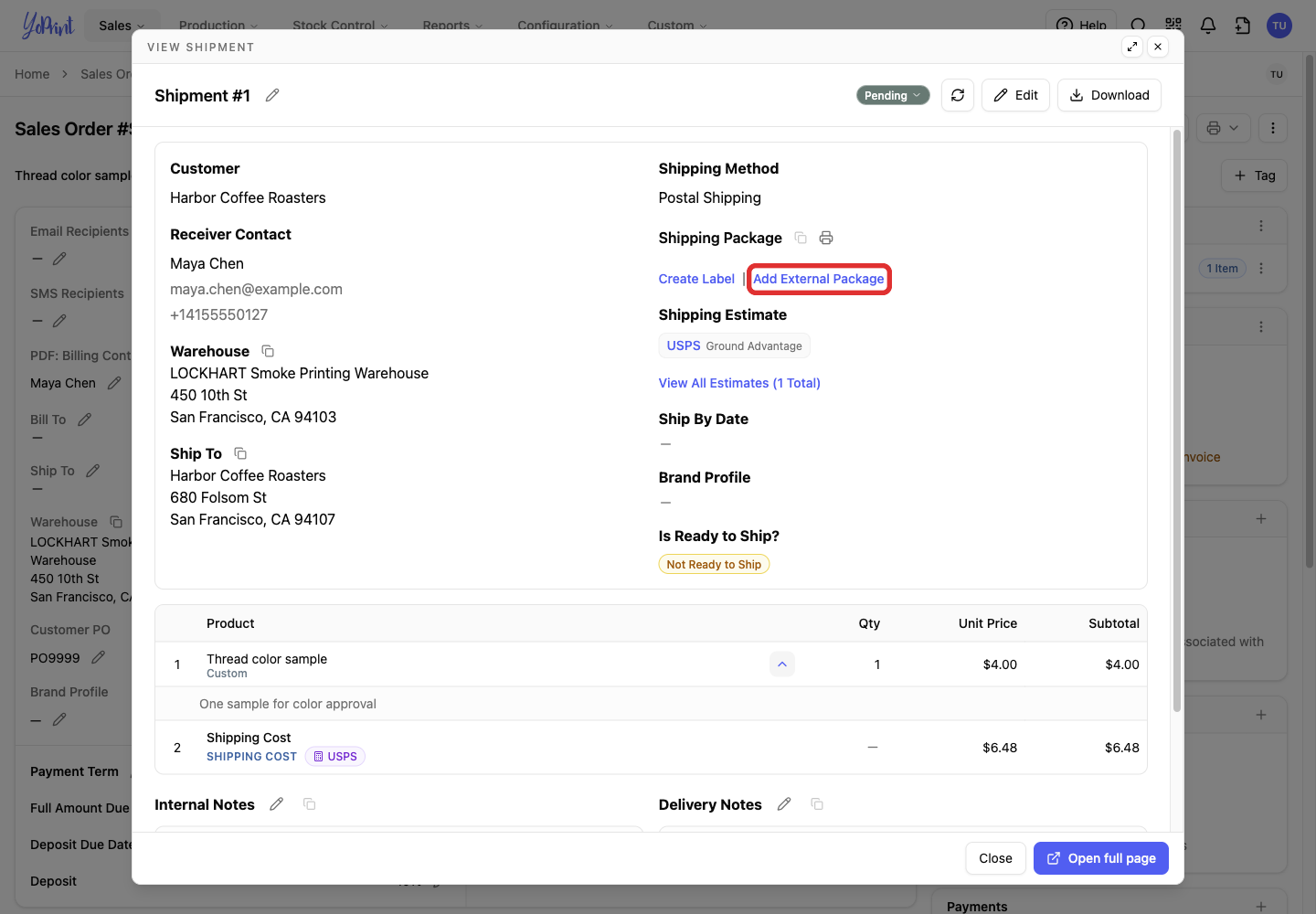1316x914 pixels.
Task: Edit the Shipment #1 title pencil icon
Action: click(272, 95)
